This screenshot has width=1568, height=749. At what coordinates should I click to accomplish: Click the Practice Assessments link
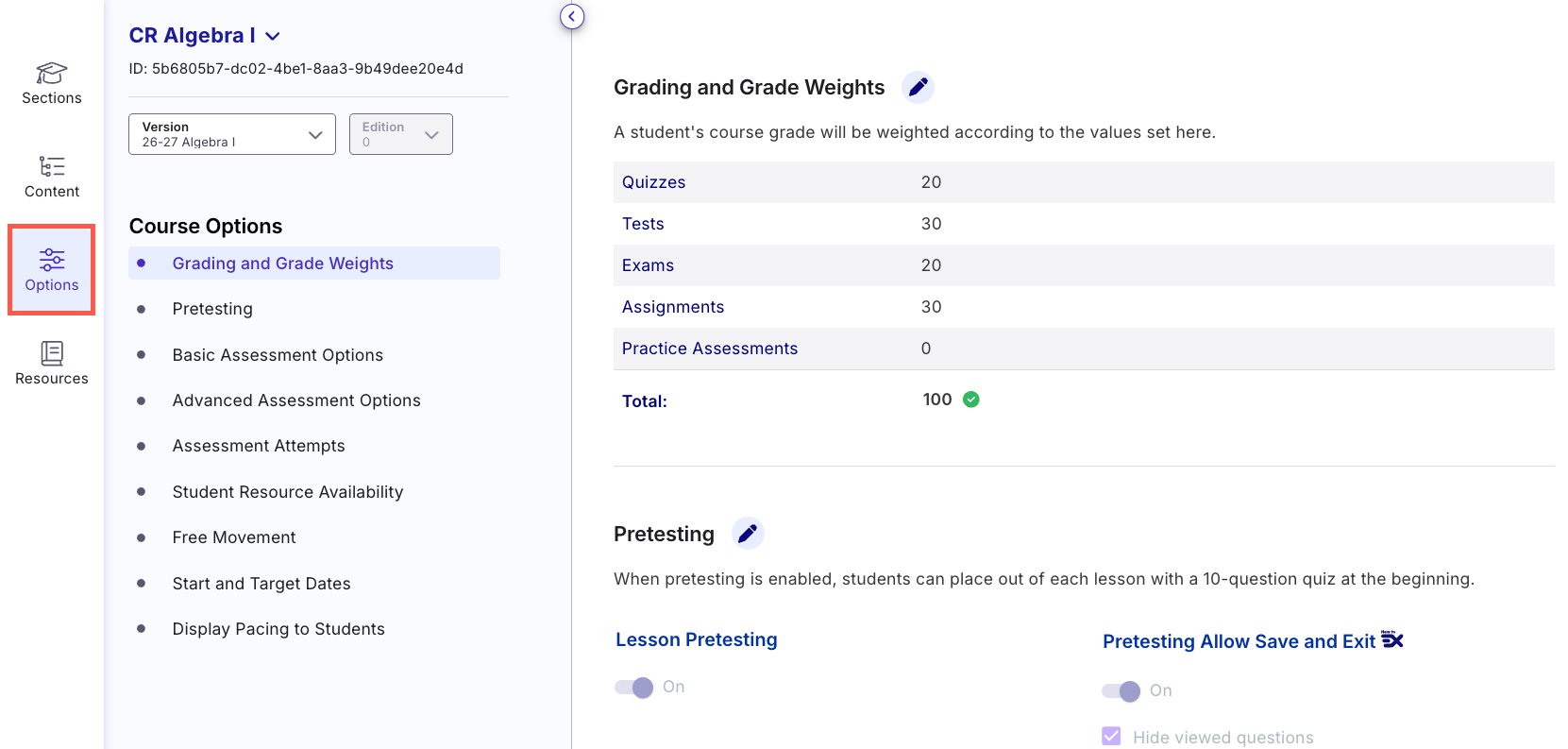[710, 349]
